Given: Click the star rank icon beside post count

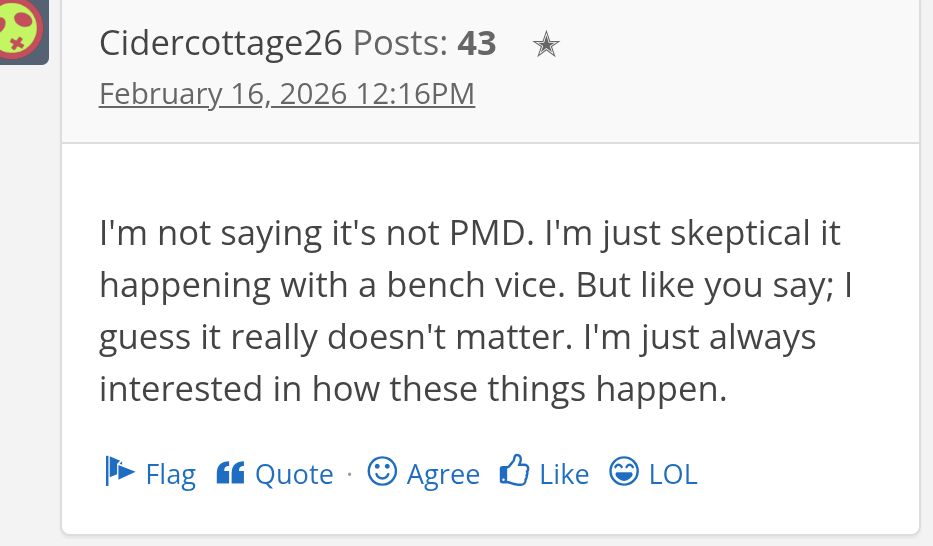Looking at the screenshot, I should 545,45.
